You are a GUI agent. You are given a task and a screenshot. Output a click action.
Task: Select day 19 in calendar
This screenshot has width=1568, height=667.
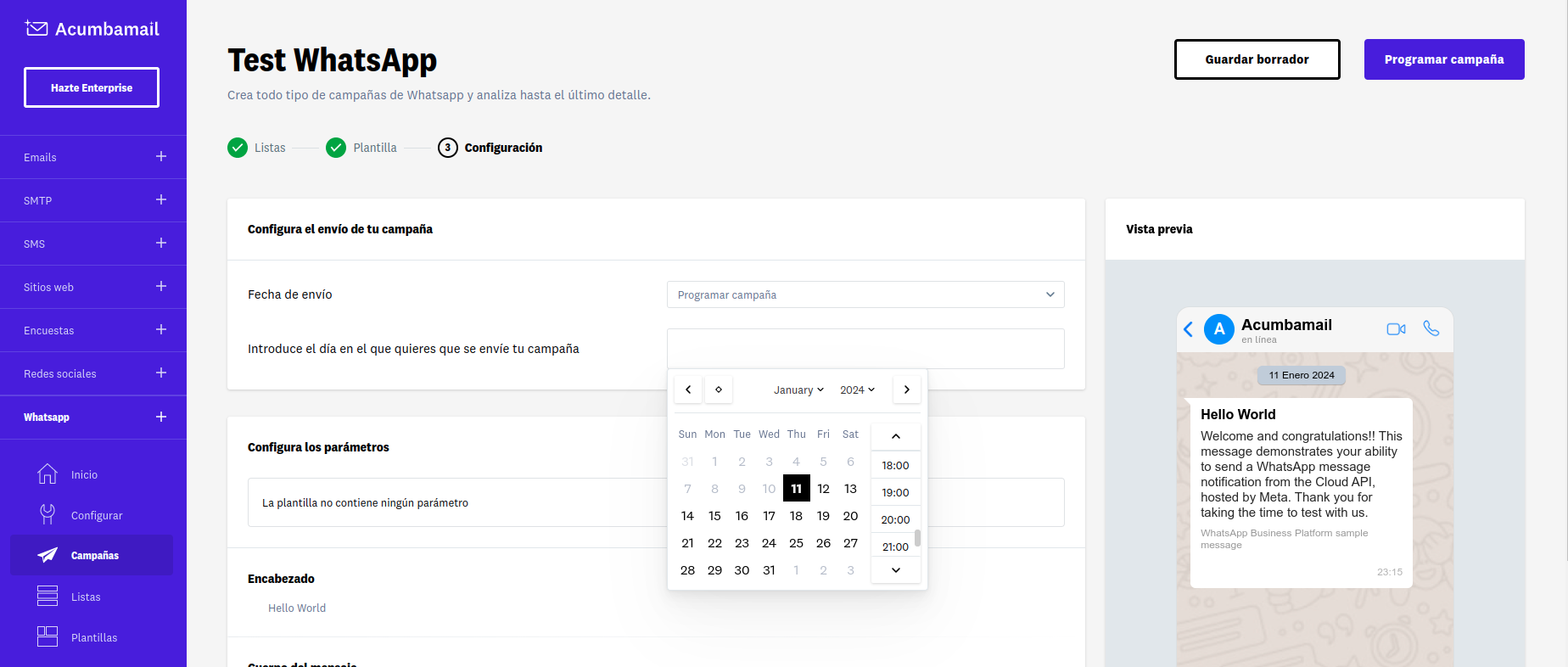(x=824, y=515)
